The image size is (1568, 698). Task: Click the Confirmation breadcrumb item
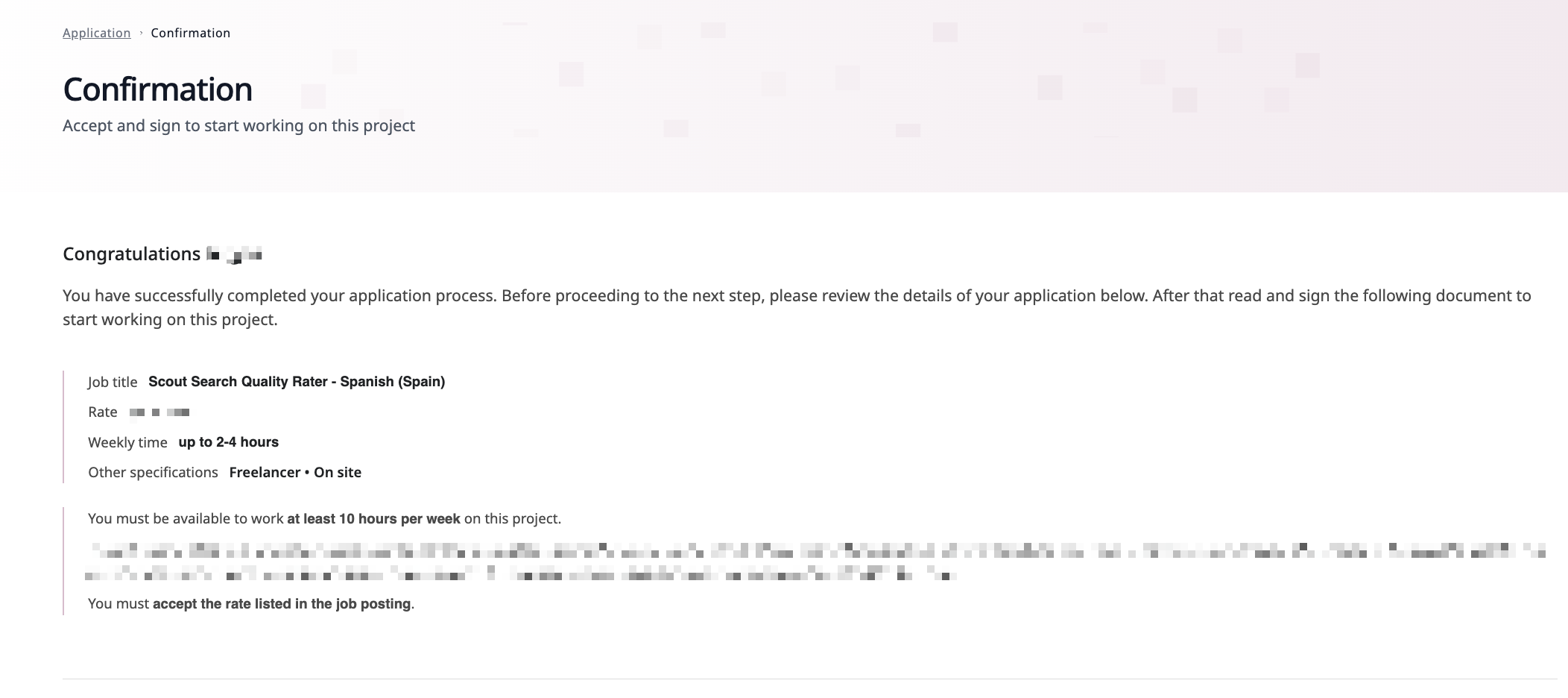(190, 33)
